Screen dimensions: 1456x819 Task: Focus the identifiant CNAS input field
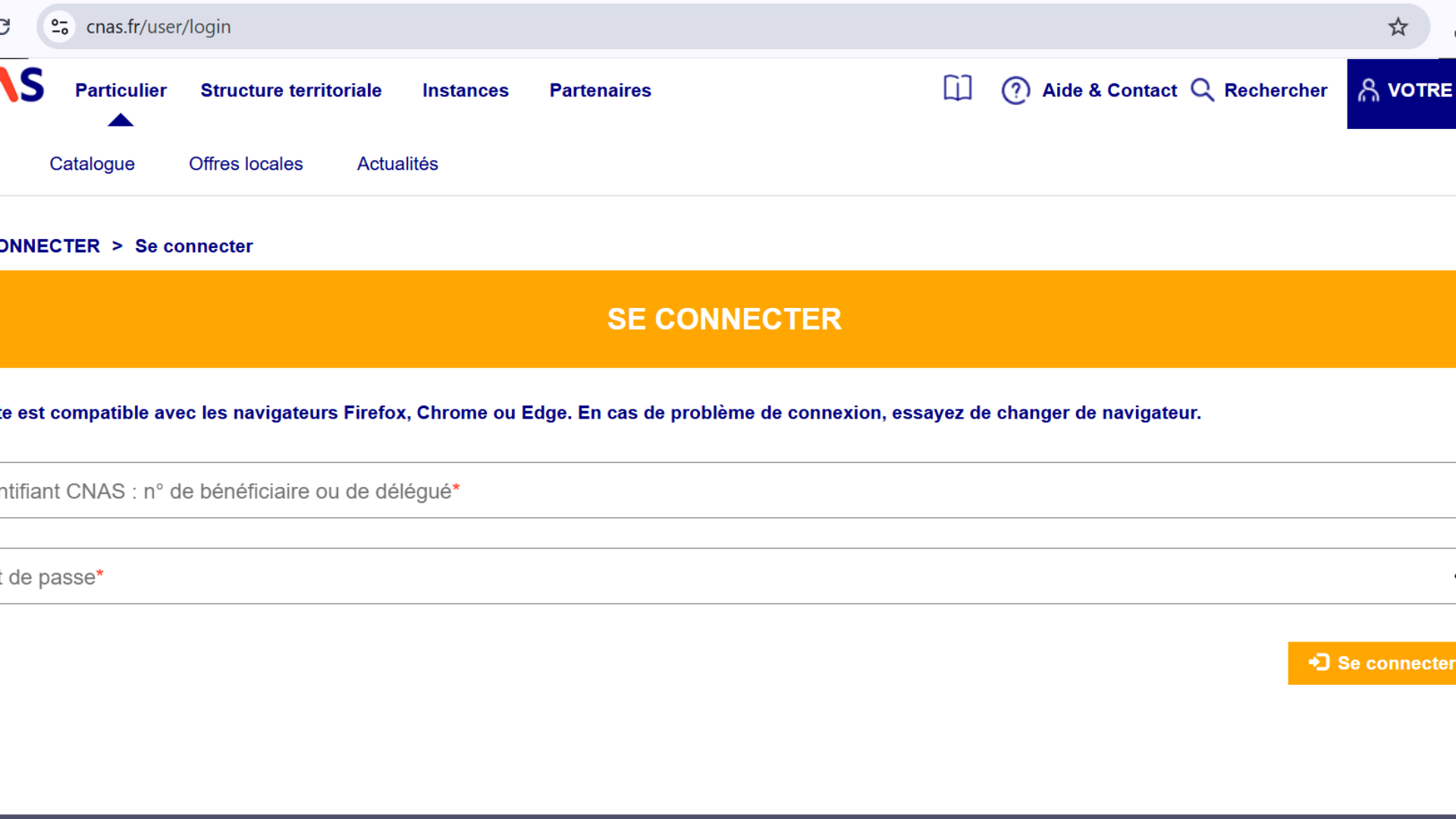[x=728, y=491]
